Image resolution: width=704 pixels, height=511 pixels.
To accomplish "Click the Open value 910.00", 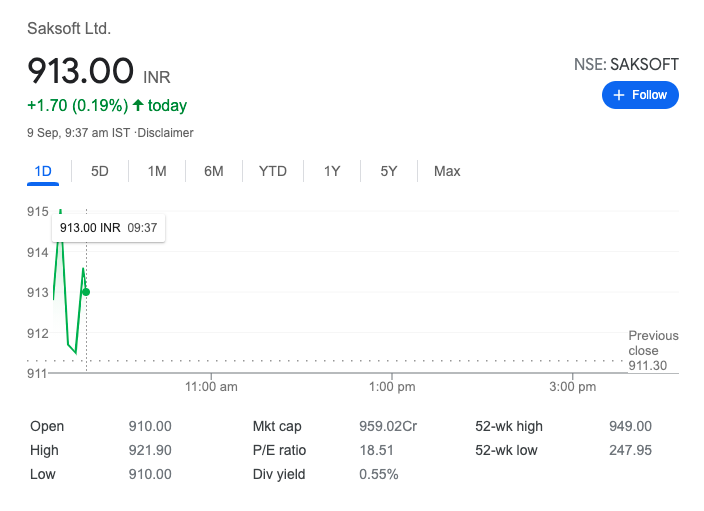I will (150, 426).
